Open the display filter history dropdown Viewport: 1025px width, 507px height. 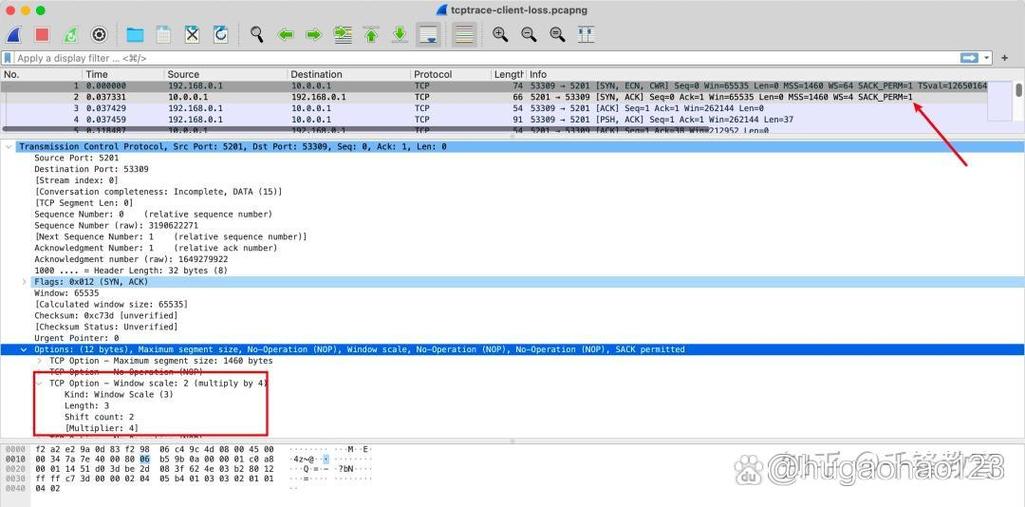tap(985, 58)
